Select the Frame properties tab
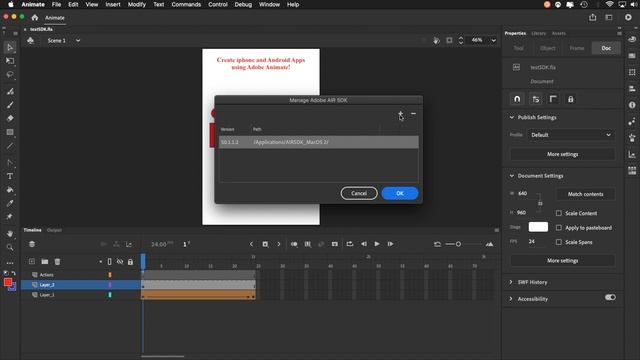 click(x=577, y=48)
